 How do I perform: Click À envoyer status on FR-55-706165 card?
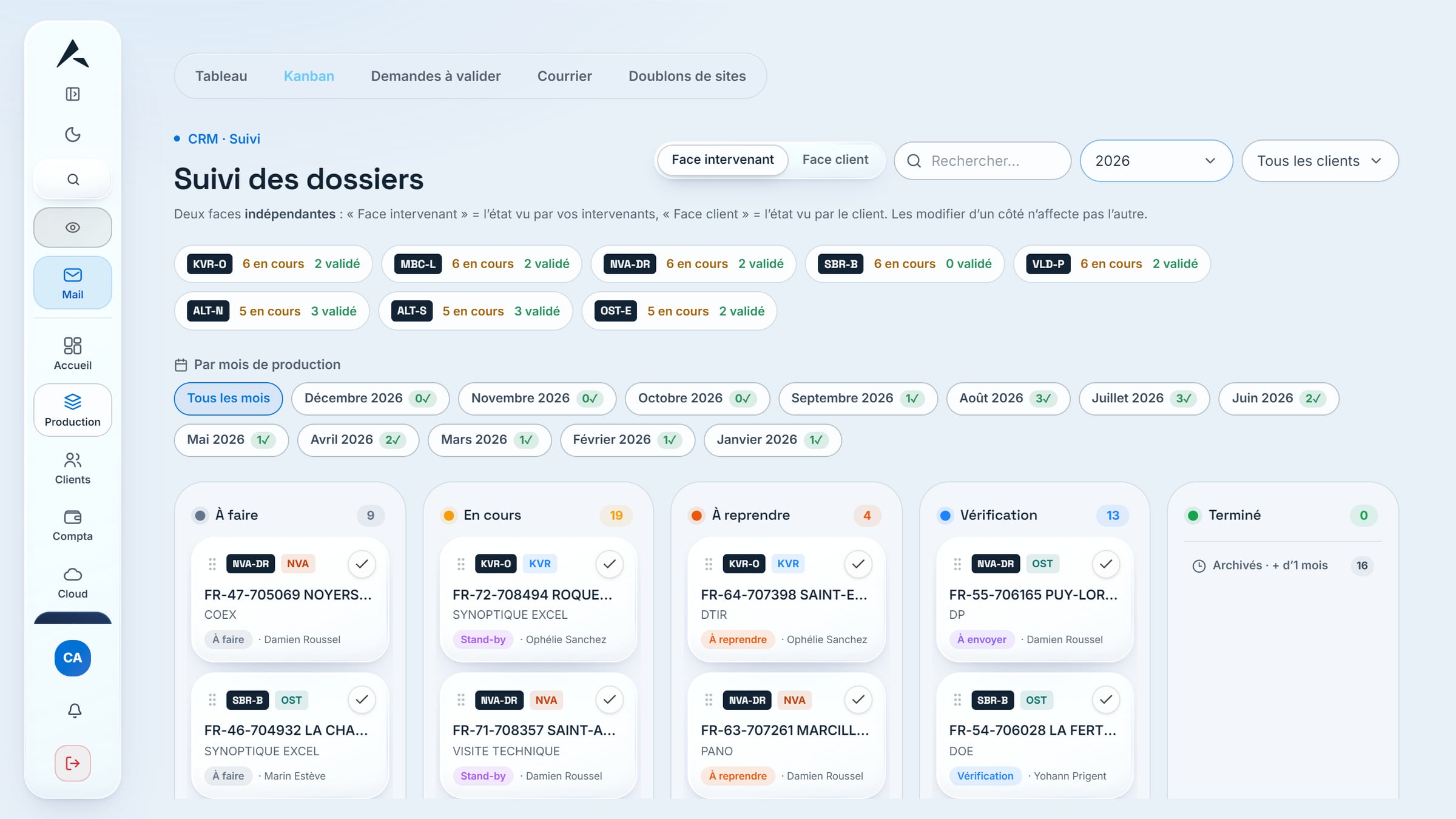pos(982,639)
